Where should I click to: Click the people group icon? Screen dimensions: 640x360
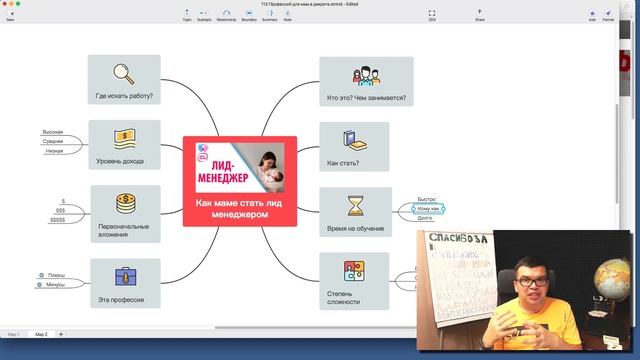click(x=366, y=76)
